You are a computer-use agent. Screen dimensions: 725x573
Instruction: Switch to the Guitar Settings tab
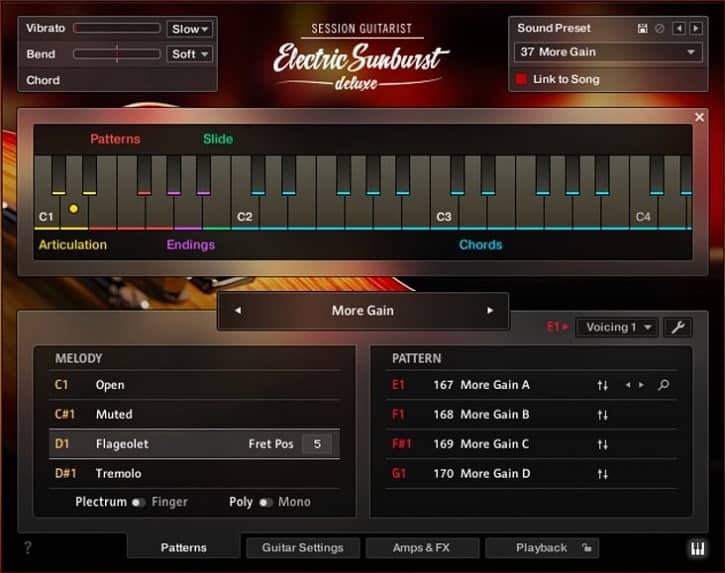point(302,548)
